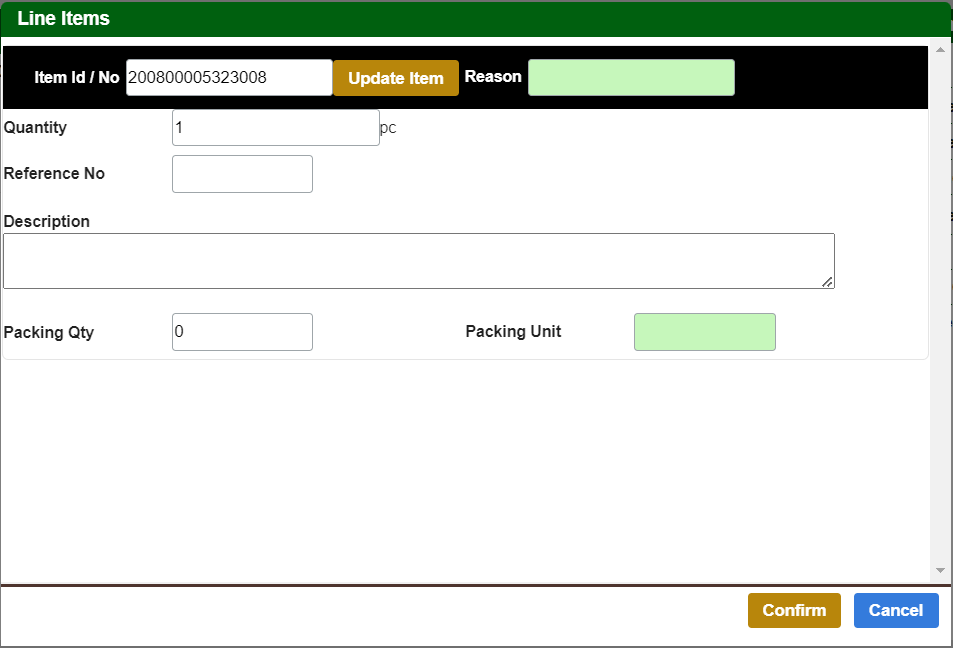This screenshot has height=648, width=953.
Task: Click the Item Id / No label
Action: pyautogui.click(x=77, y=76)
